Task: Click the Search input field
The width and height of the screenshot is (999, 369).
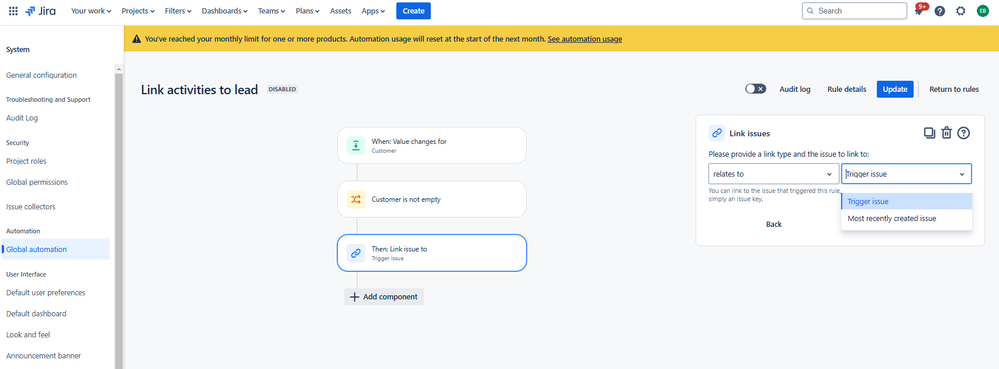Action: pyautogui.click(x=854, y=11)
